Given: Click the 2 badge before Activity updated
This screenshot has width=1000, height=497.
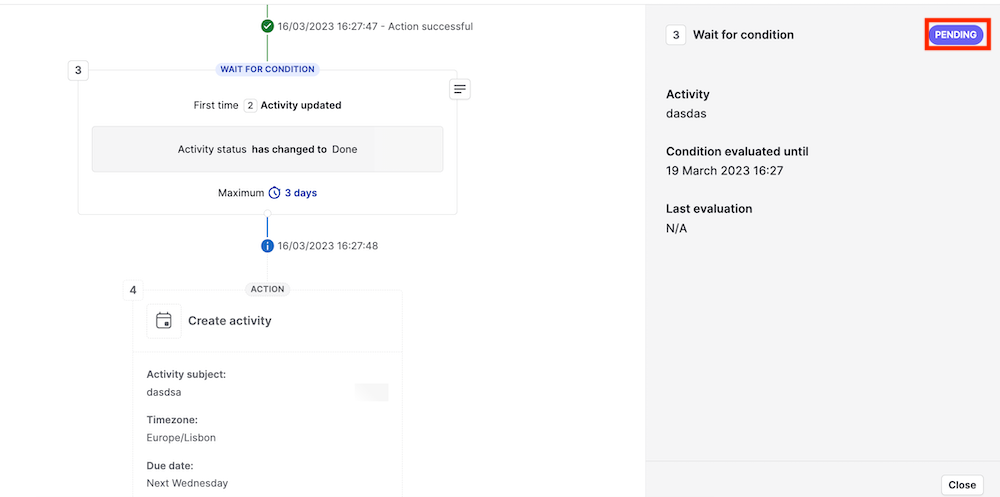Looking at the screenshot, I should tap(250, 105).
